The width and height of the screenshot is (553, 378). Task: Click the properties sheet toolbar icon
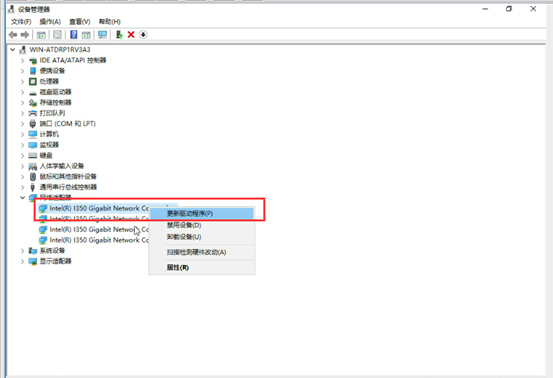(x=57, y=35)
